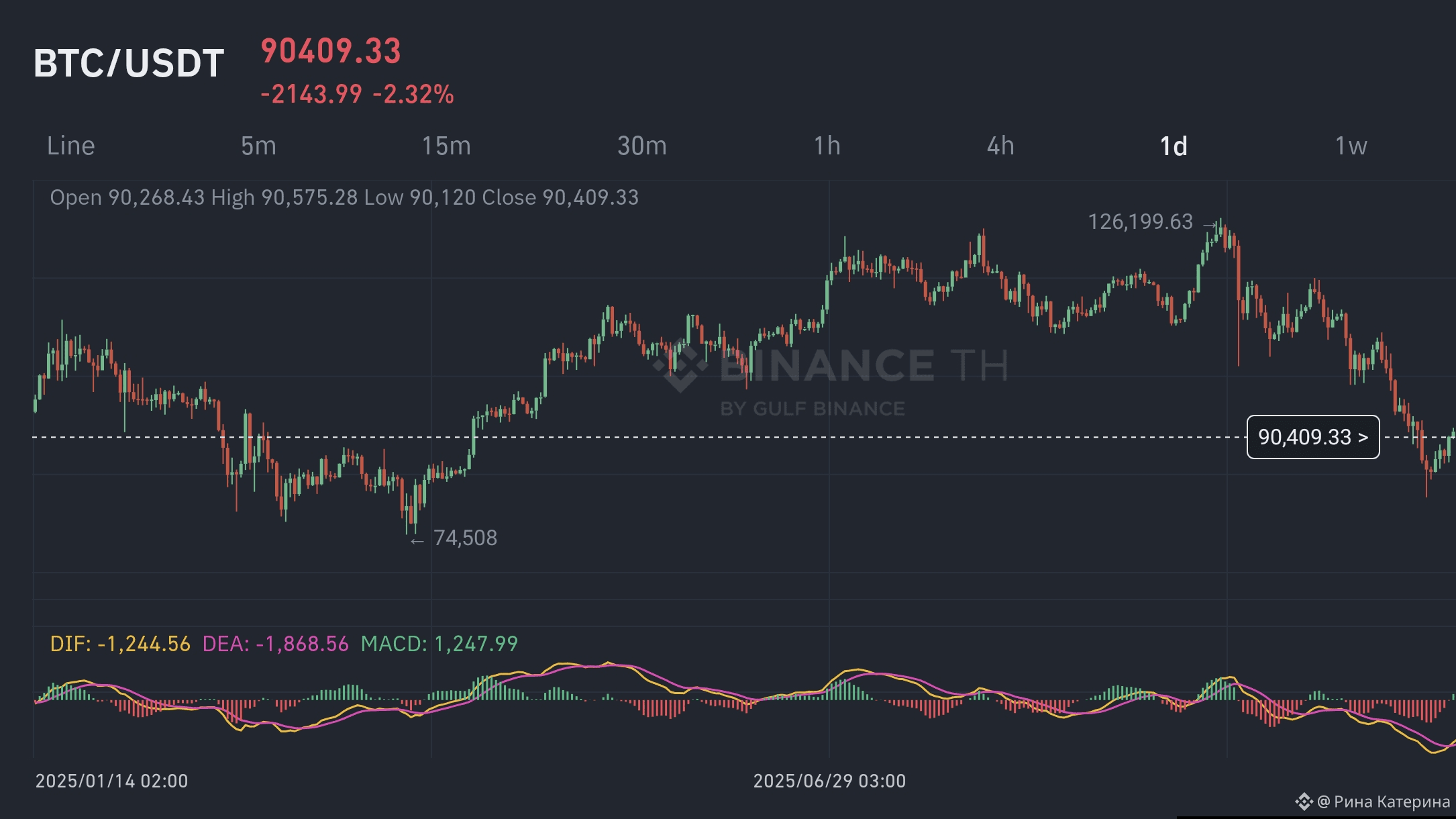Screen dimensions: 1456x819
Task: Open the 90,409.33 current price tag
Action: pyautogui.click(x=1313, y=437)
